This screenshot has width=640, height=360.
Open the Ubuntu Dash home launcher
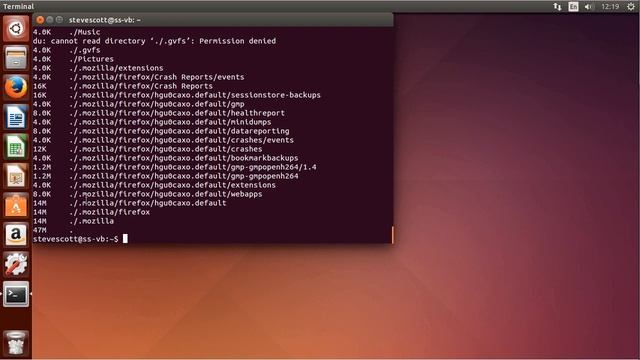point(16,29)
